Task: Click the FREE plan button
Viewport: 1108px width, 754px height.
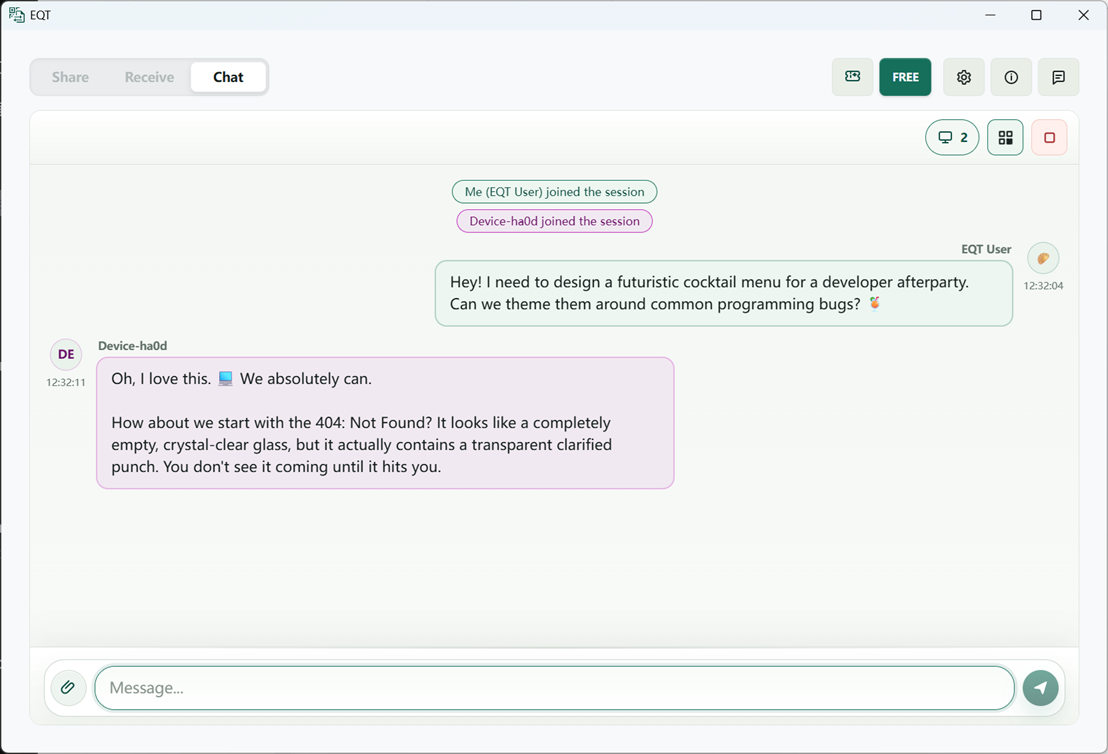Action: [905, 77]
